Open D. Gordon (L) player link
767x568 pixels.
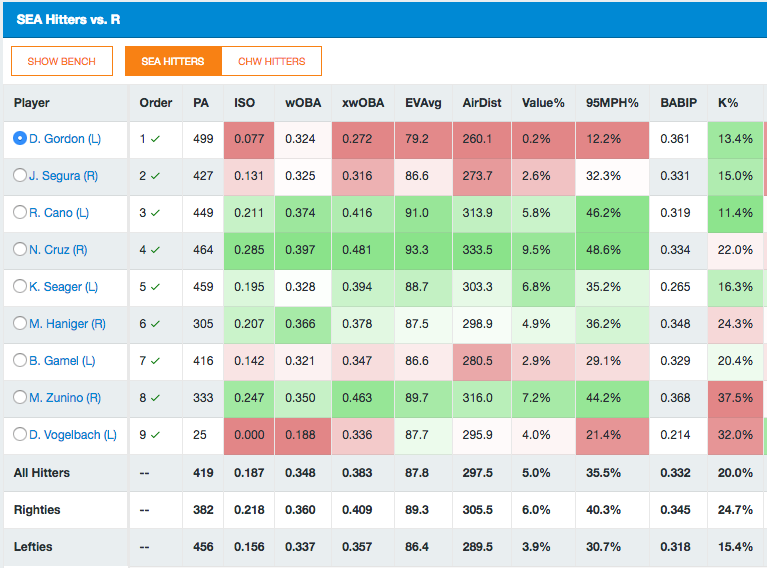pyautogui.click(x=65, y=139)
